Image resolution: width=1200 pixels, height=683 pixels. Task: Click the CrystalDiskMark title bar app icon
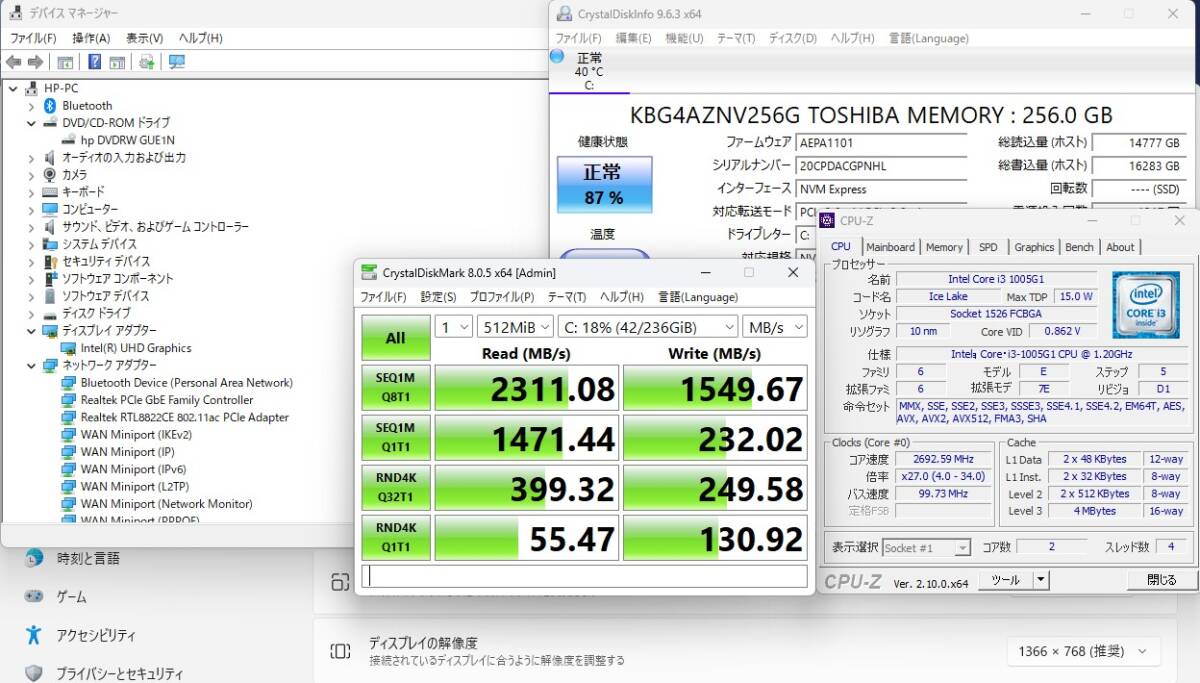pyautogui.click(x=370, y=272)
